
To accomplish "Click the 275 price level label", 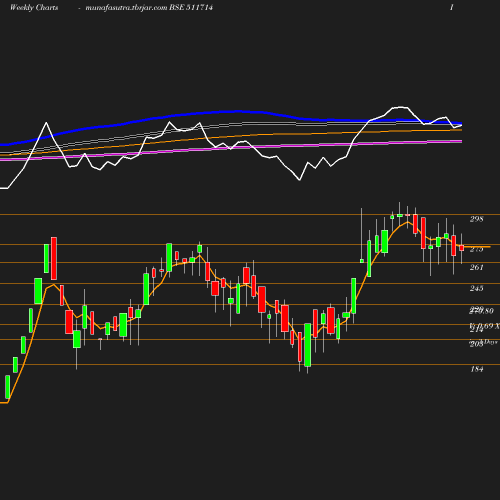I will (x=476, y=249).
